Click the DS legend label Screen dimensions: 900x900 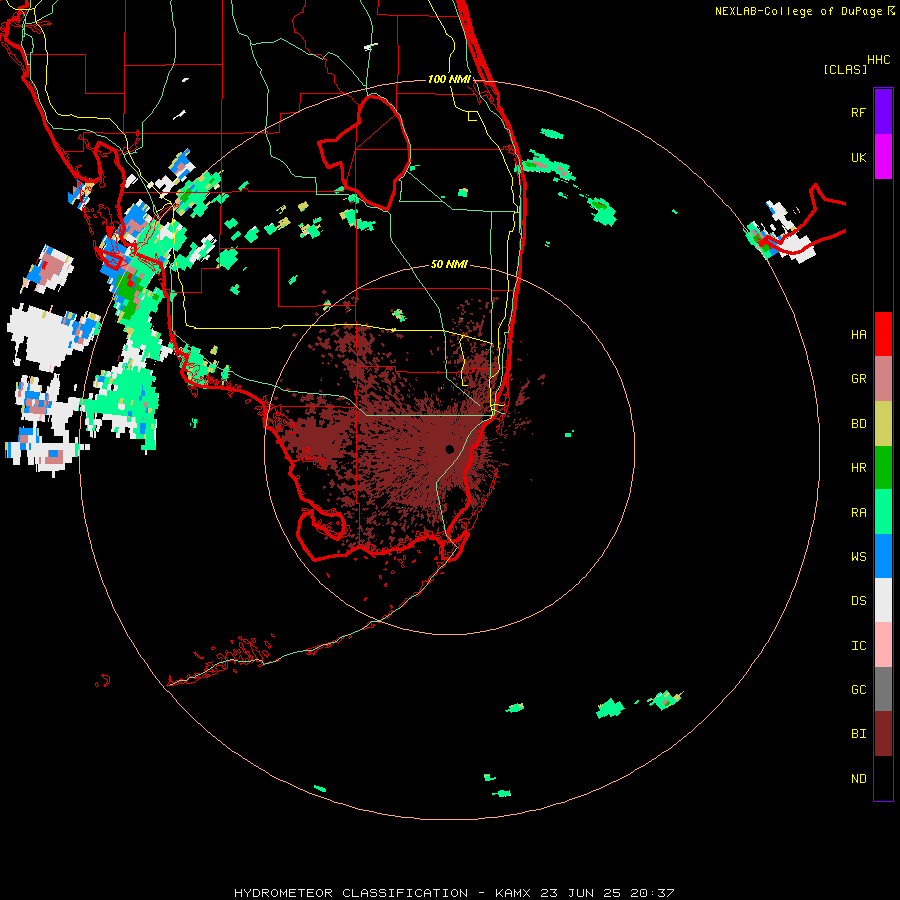[858, 600]
